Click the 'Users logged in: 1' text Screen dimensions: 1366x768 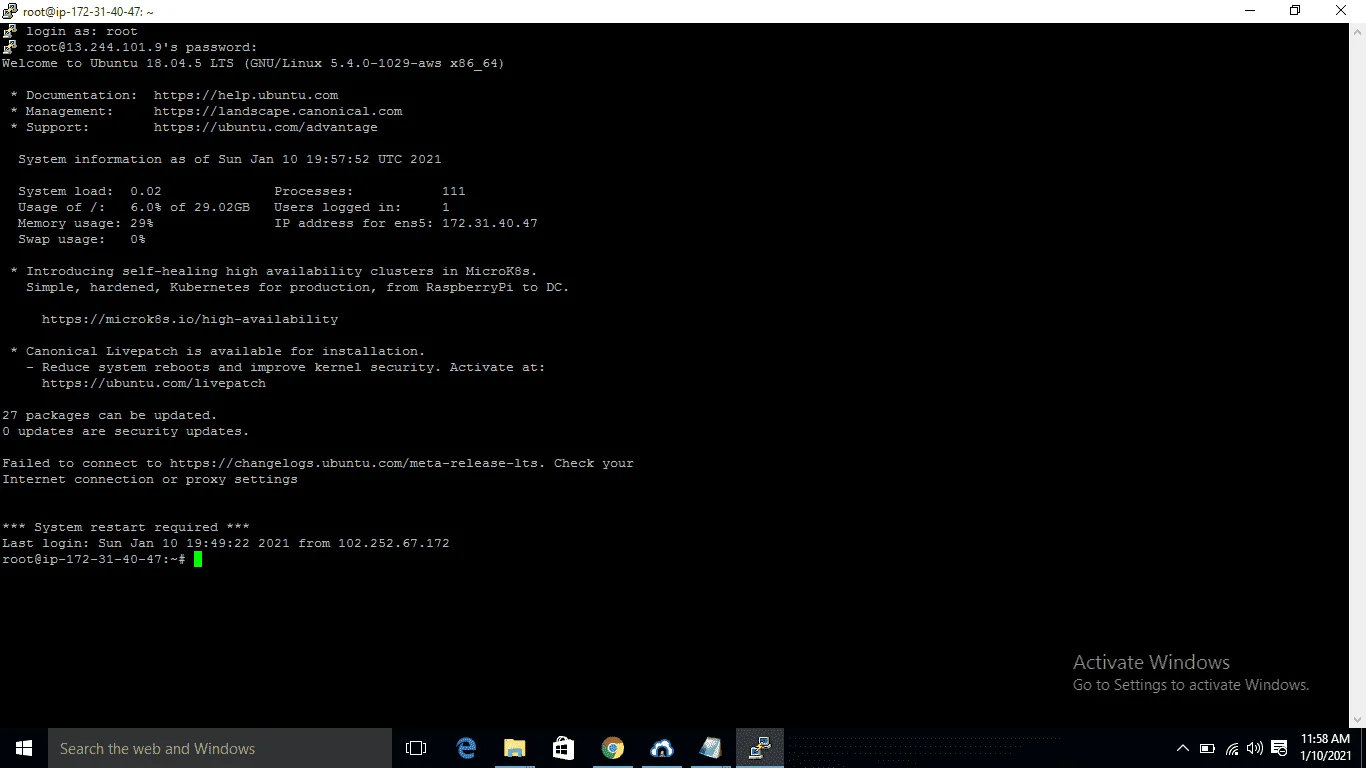(x=362, y=207)
